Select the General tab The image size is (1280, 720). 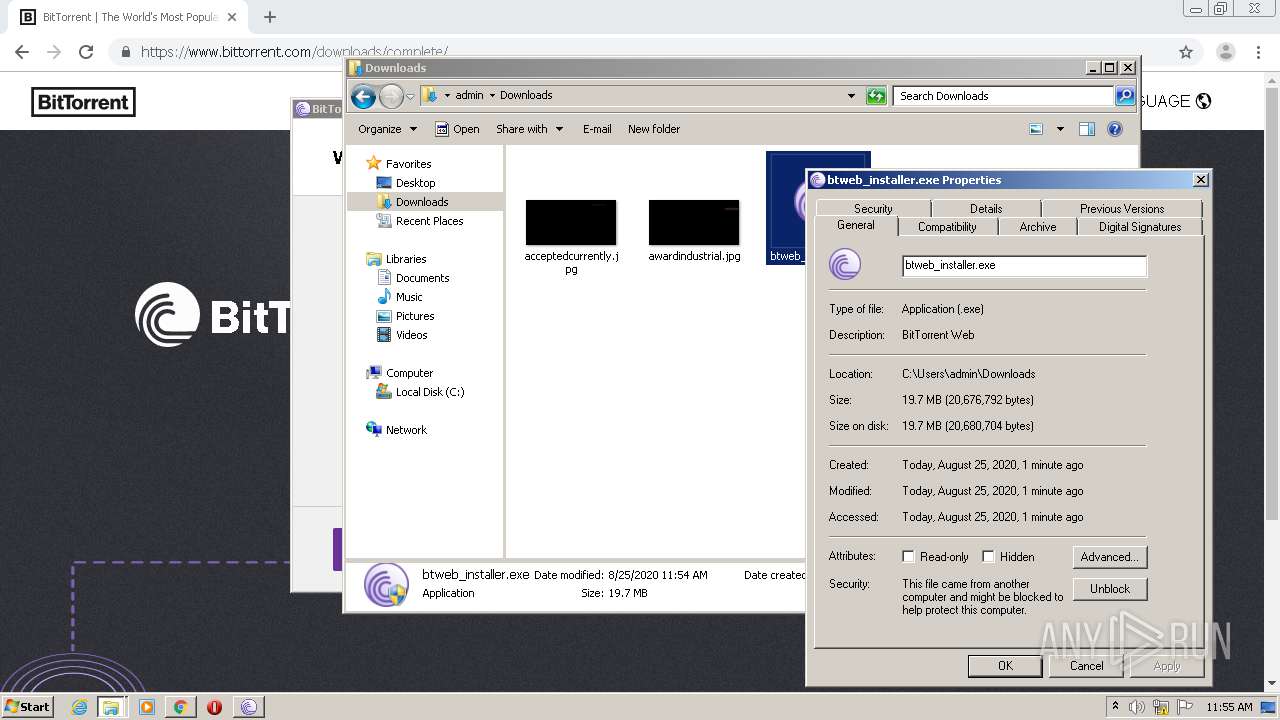point(855,225)
